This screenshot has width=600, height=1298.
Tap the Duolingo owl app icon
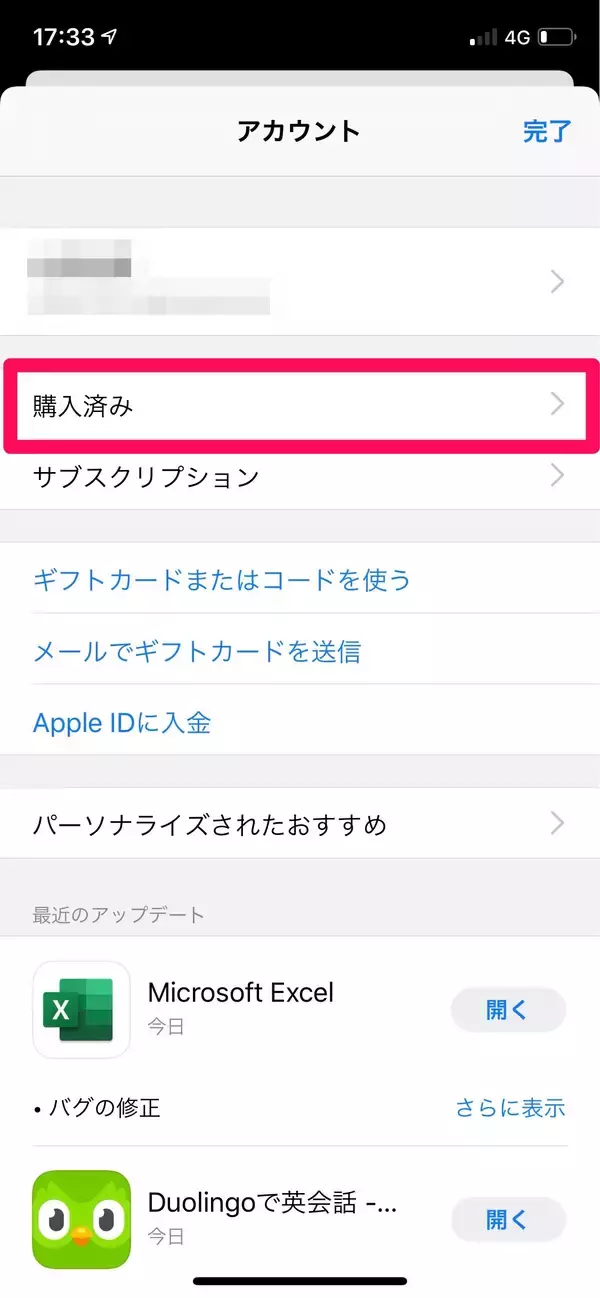point(82,1220)
